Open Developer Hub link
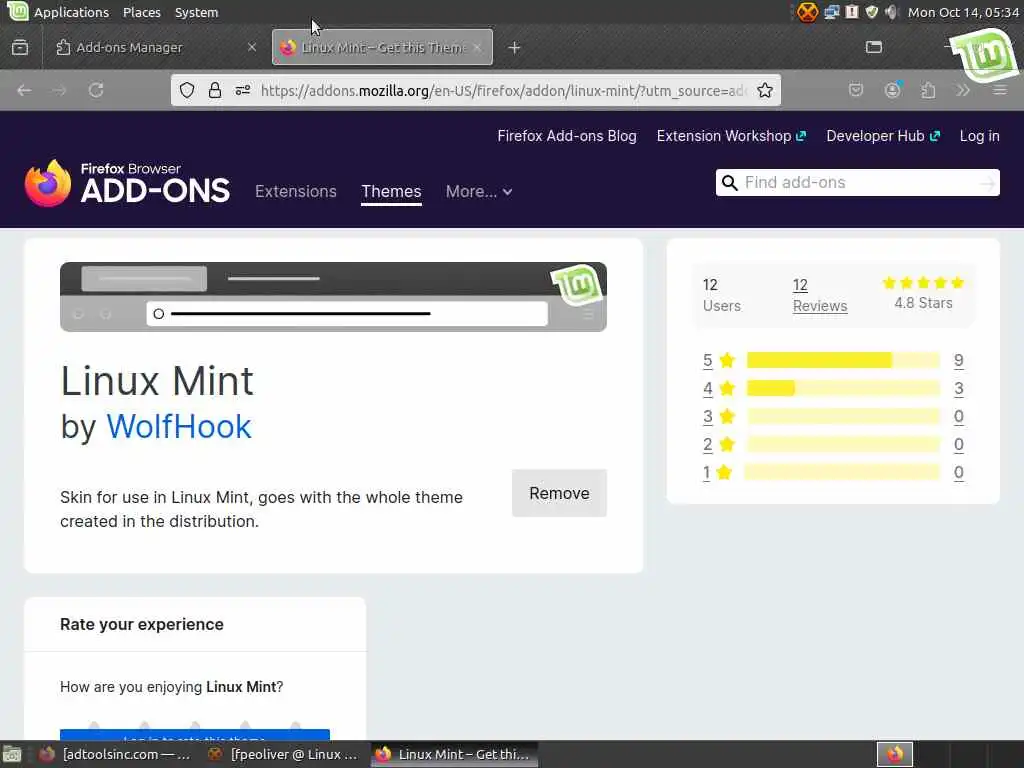Screen dimensions: 1024x768 (x=883, y=136)
